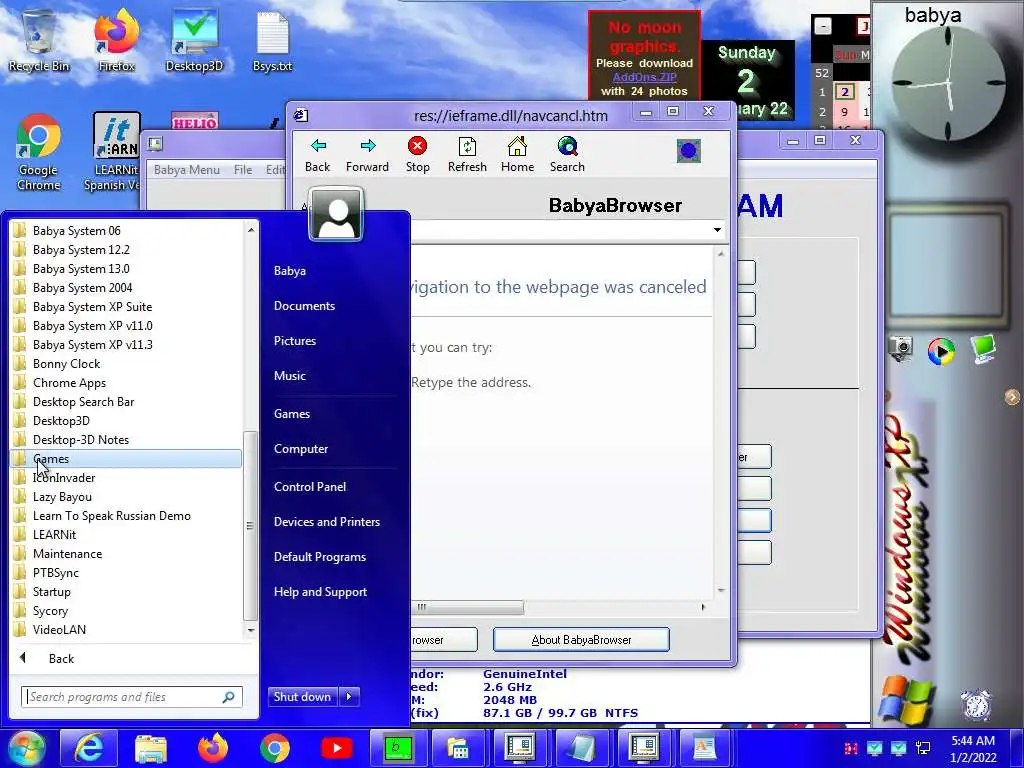Click the user account picture in Start menu
Screen dimensions: 1024x768
336,214
